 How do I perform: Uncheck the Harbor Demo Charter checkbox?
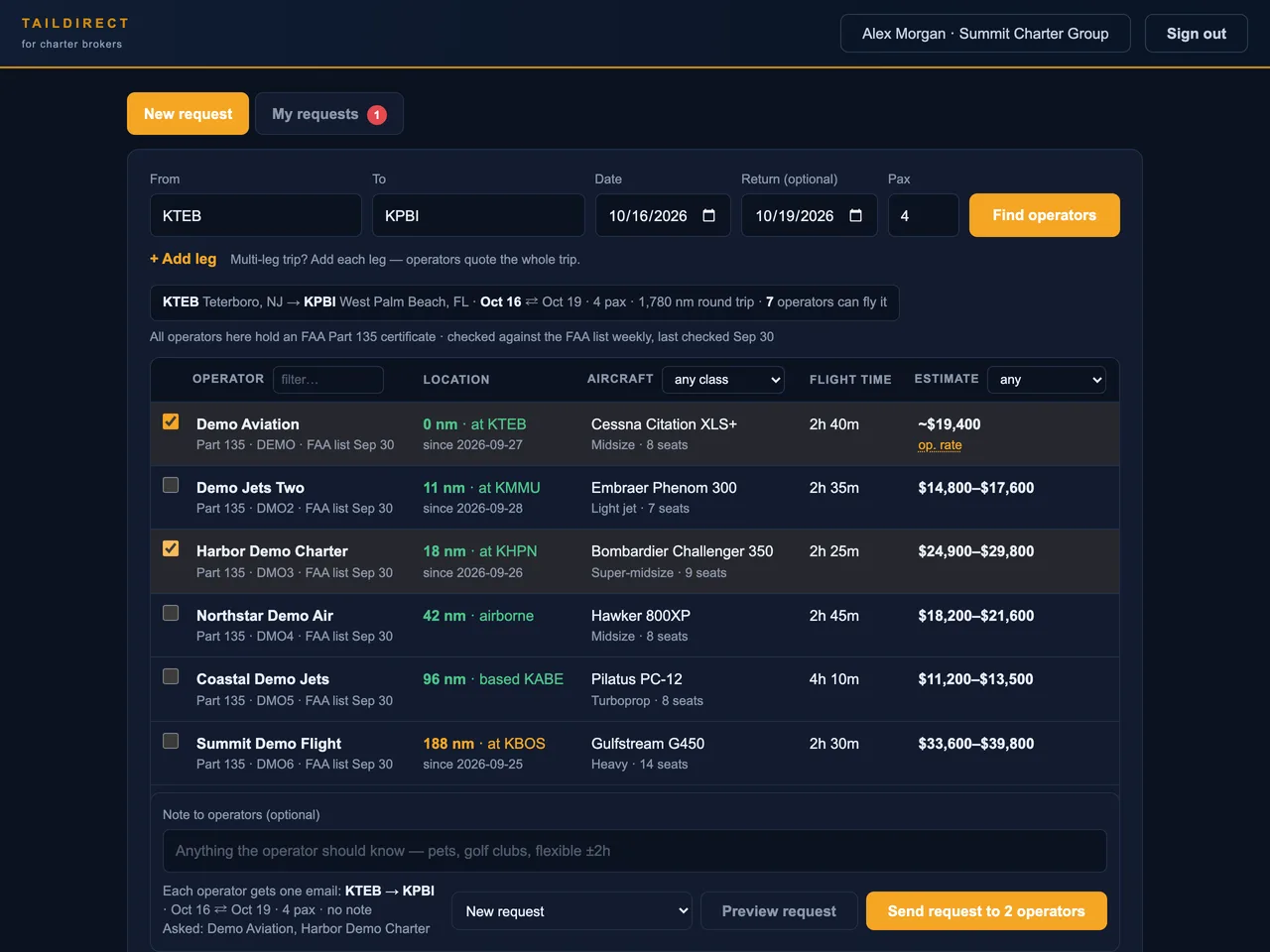coord(171,548)
